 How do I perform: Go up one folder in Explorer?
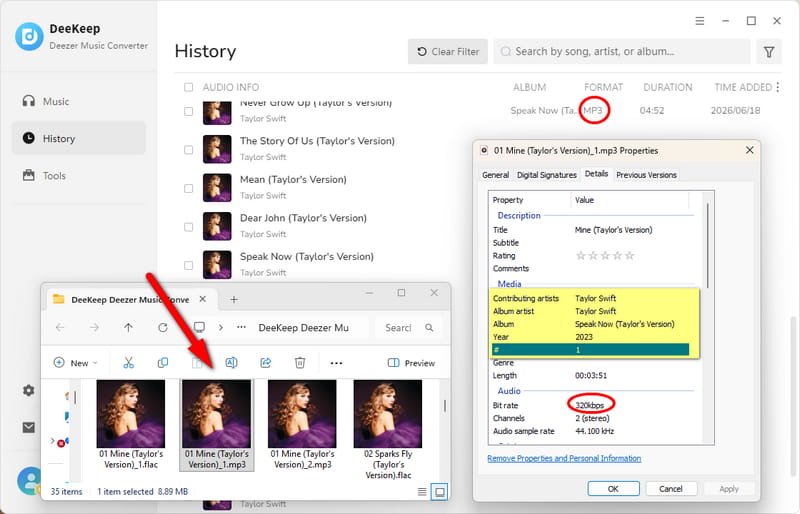coord(128,328)
